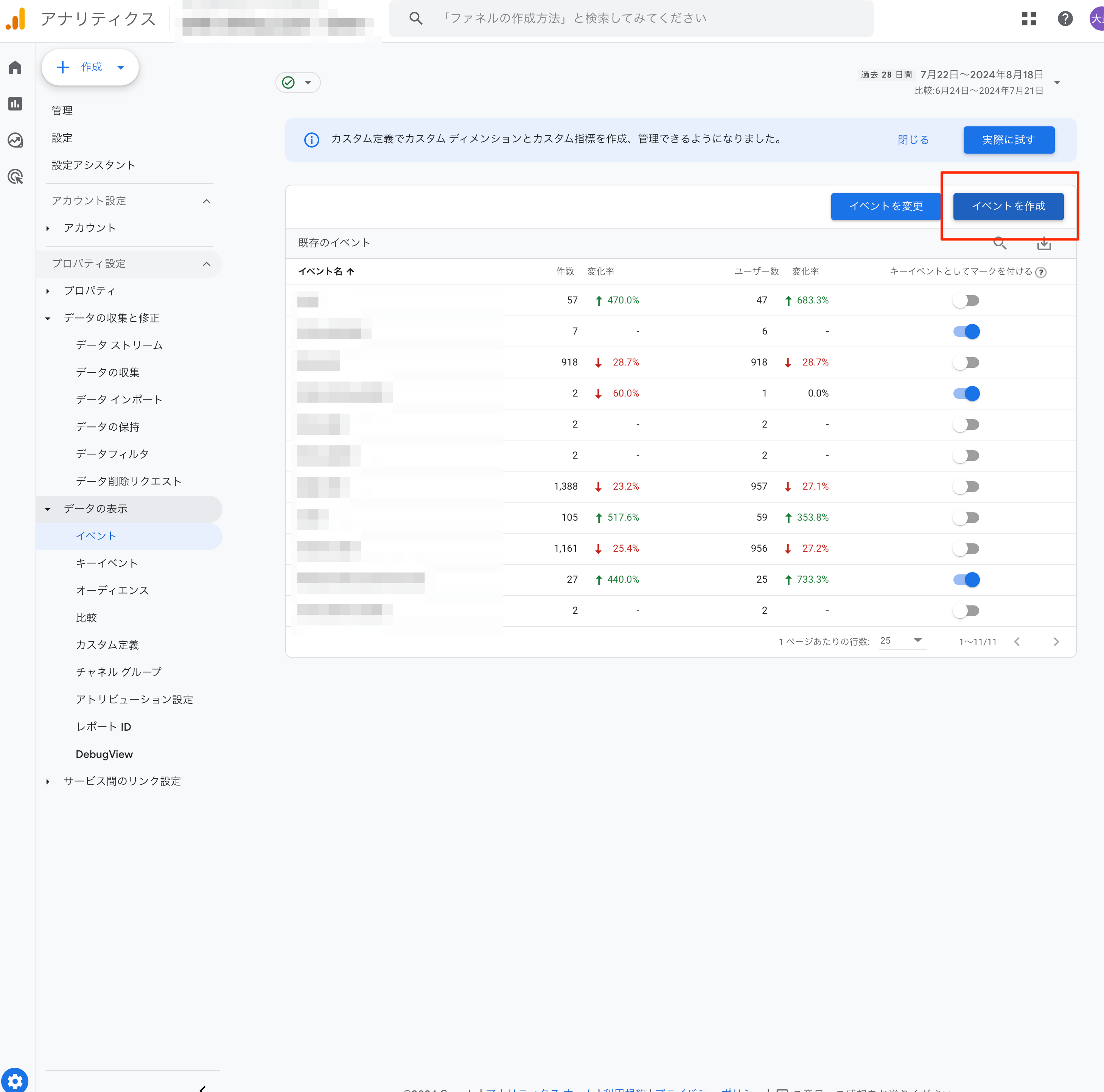Go to previous page of events table
Viewport: 1104px width, 1092px height.
(1017, 642)
